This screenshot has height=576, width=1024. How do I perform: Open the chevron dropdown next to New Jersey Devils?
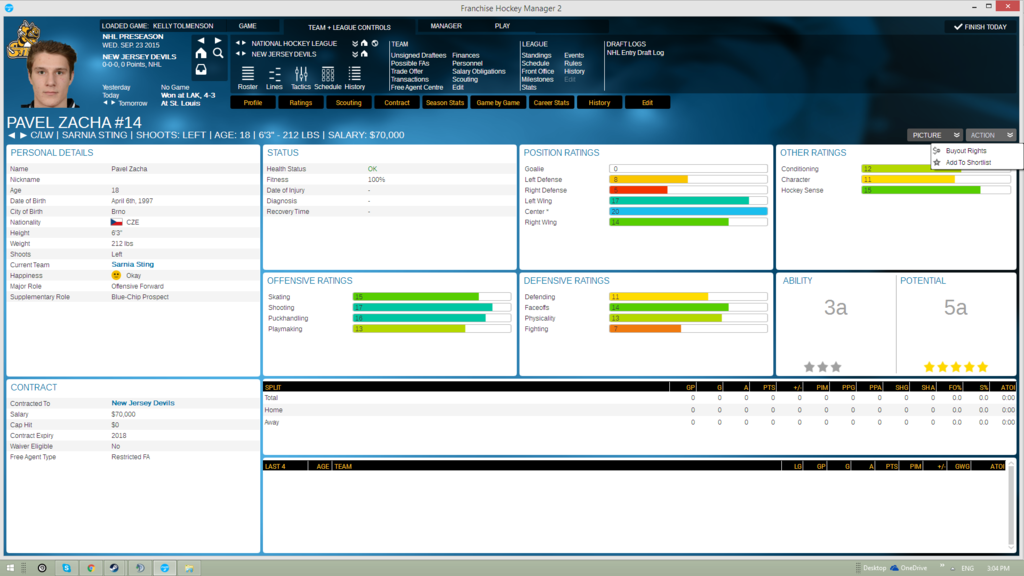[x=354, y=53]
